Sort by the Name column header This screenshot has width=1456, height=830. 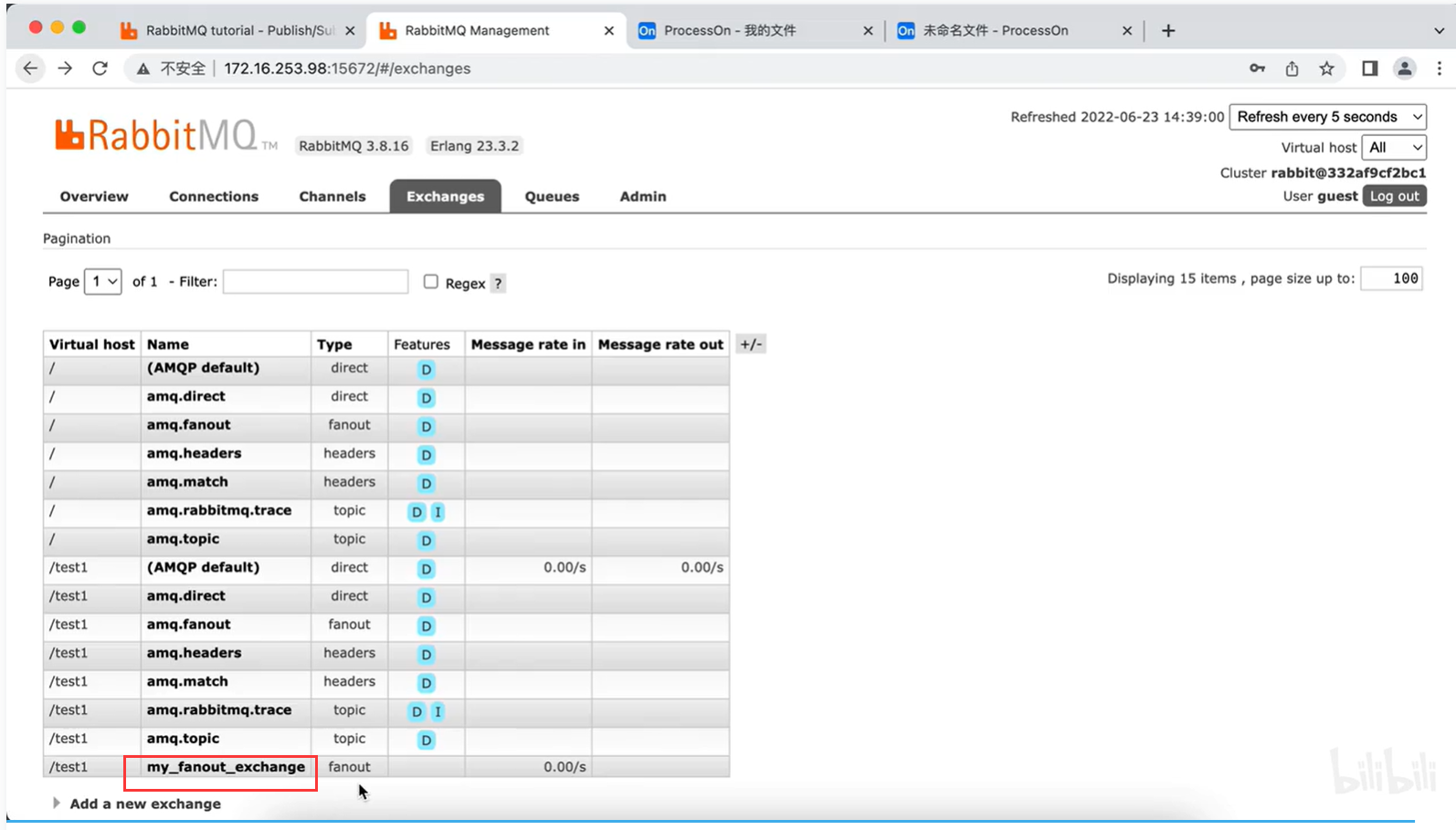[168, 344]
